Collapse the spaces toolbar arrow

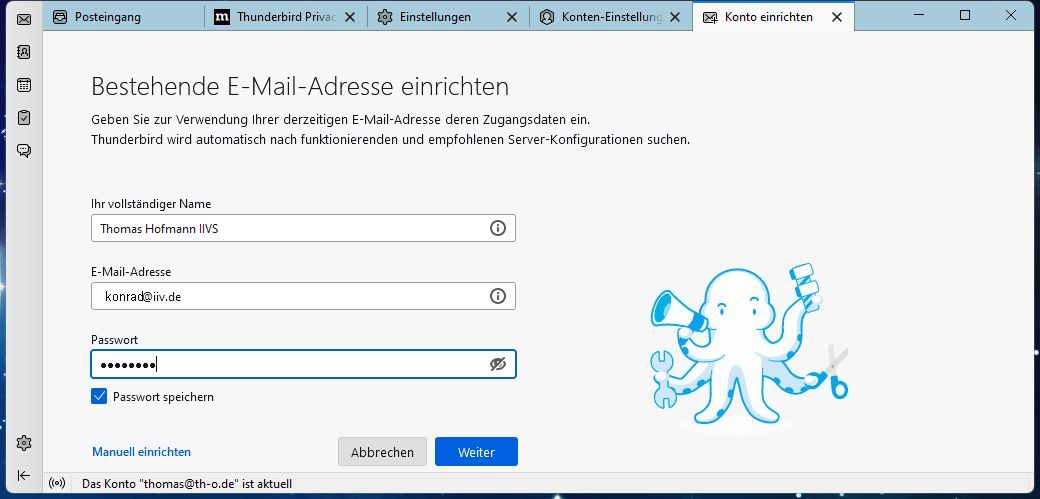pyautogui.click(x=24, y=475)
